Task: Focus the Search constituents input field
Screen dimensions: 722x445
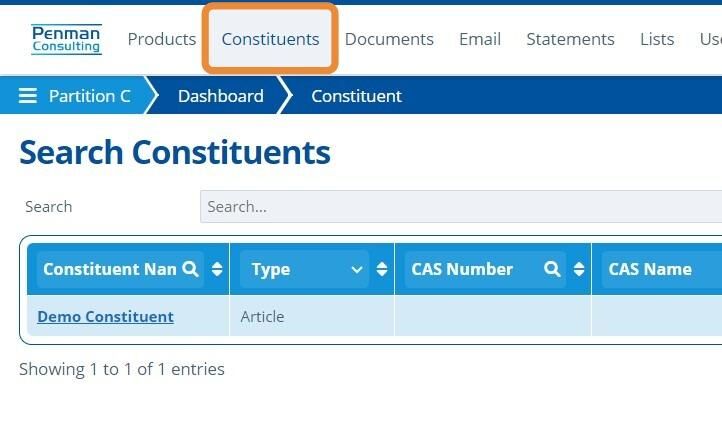Action: point(461,206)
